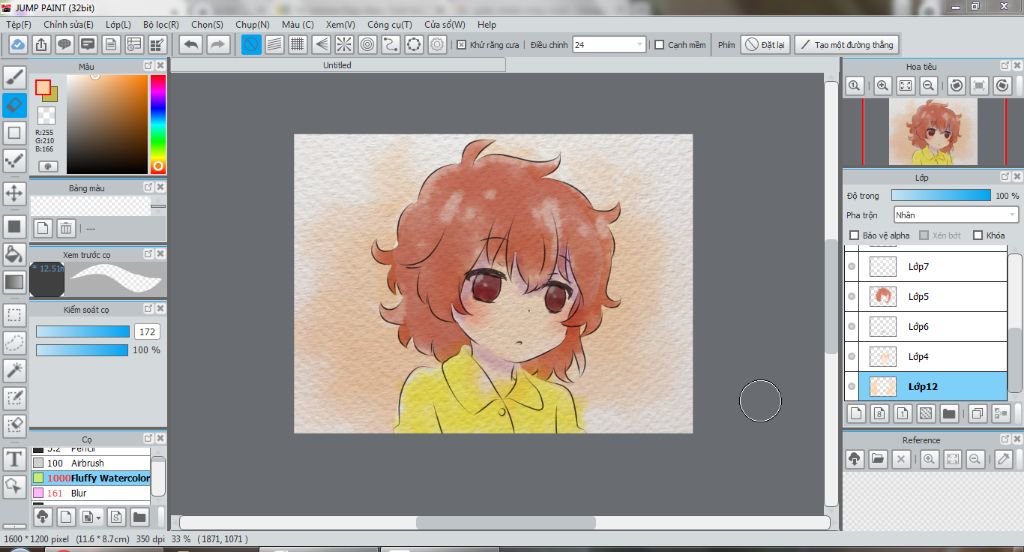1024x552 pixels.
Task: Zoom out on the Navigator panel
Action: (928, 86)
